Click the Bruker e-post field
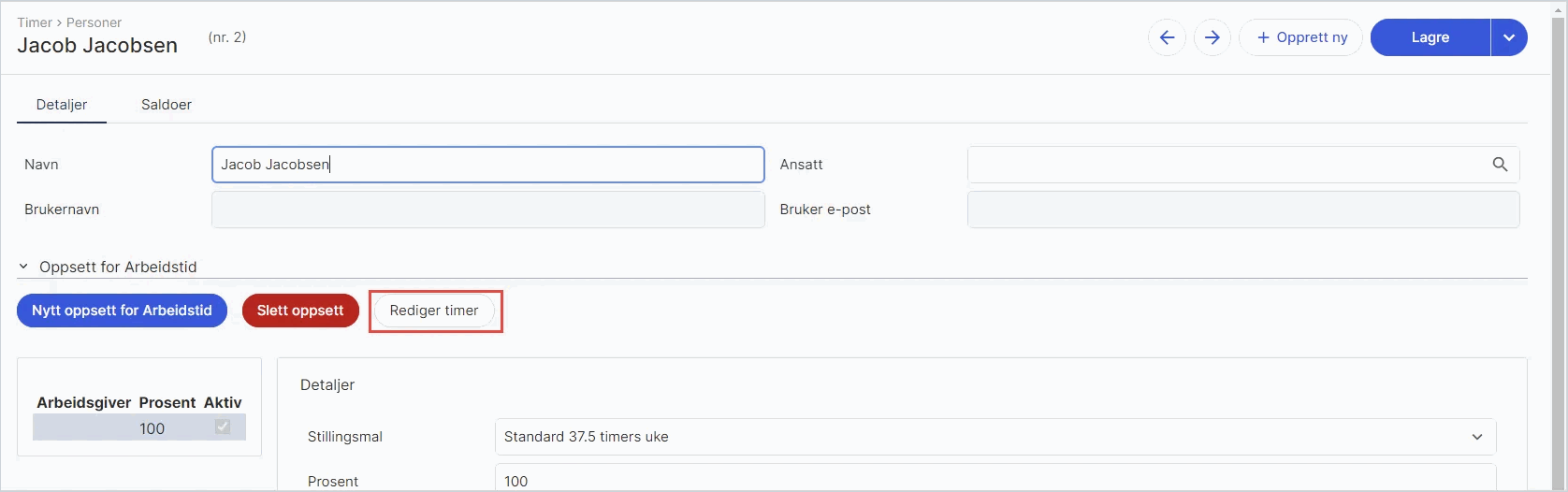 click(1243, 210)
